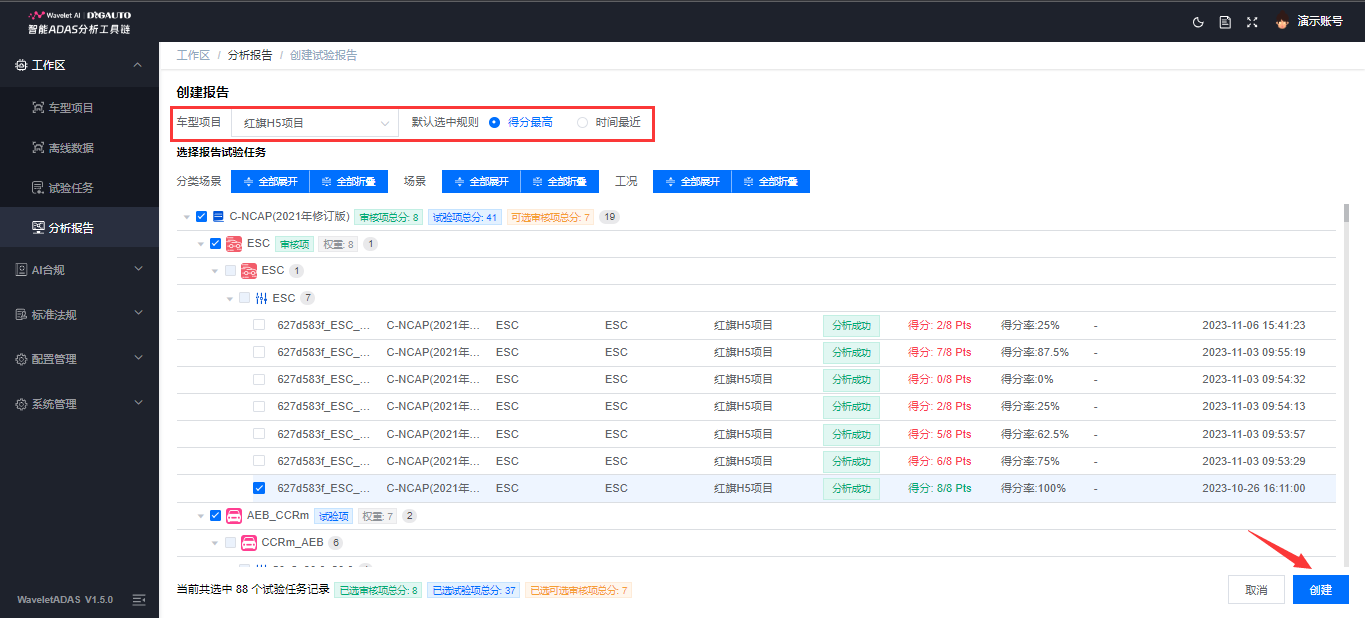The height and width of the screenshot is (618, 1365).
Task: Check the task row scored 2/8 on 2023-11-06
Action: 259,325
